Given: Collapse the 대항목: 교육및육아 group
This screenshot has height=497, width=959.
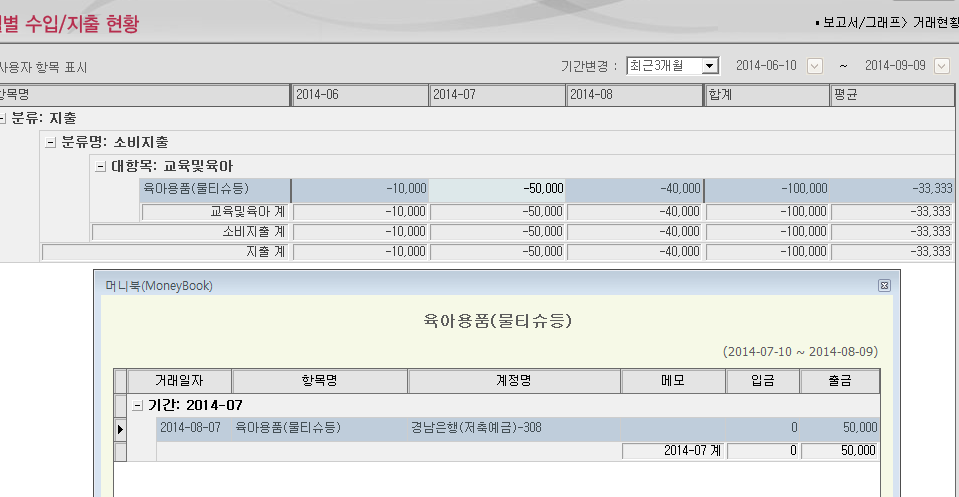Looking at the screenshot, I should click(100, 166).
